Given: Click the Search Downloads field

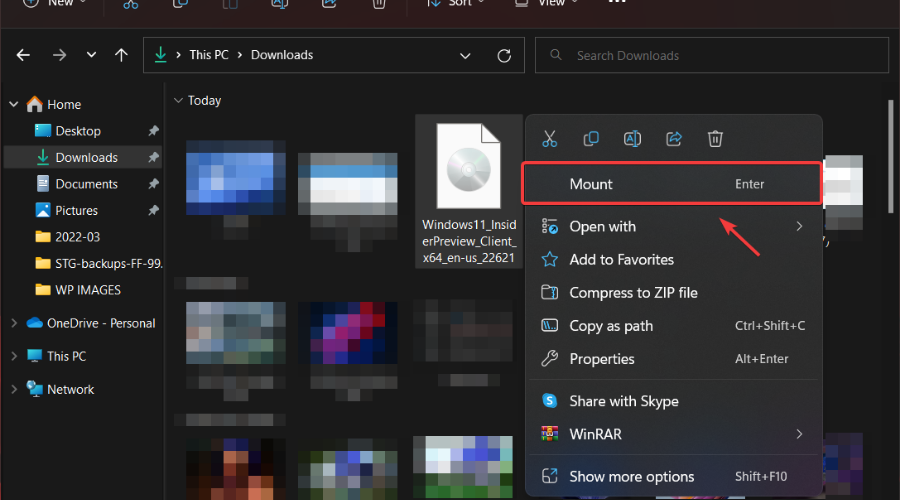Looking at the screenshot, I should [712, 55].
